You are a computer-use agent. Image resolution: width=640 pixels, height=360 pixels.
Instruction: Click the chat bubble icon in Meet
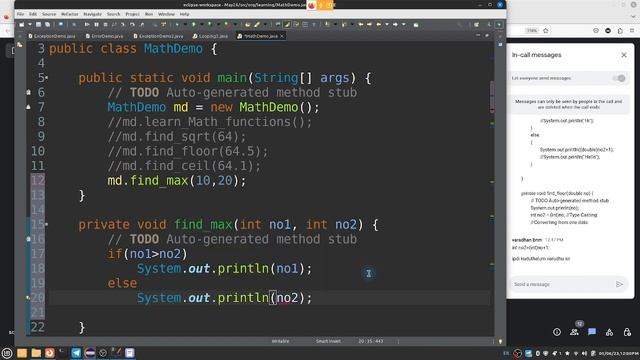click(592, 332)
